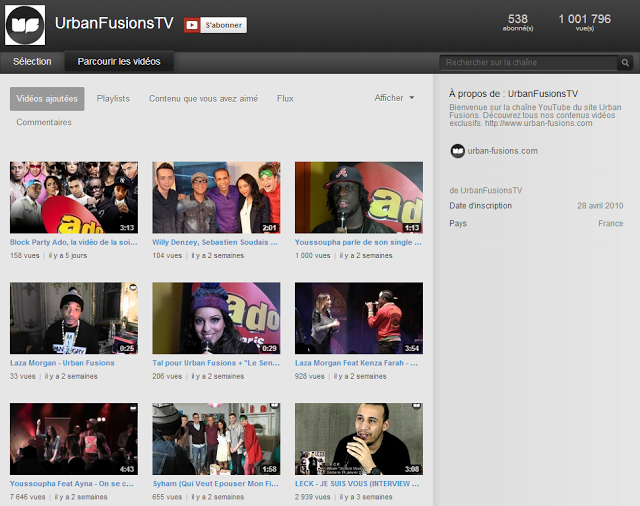Click the '28 avril 2010' inscription date
This screenshot has height=506, width=640.
coord(600,206)
